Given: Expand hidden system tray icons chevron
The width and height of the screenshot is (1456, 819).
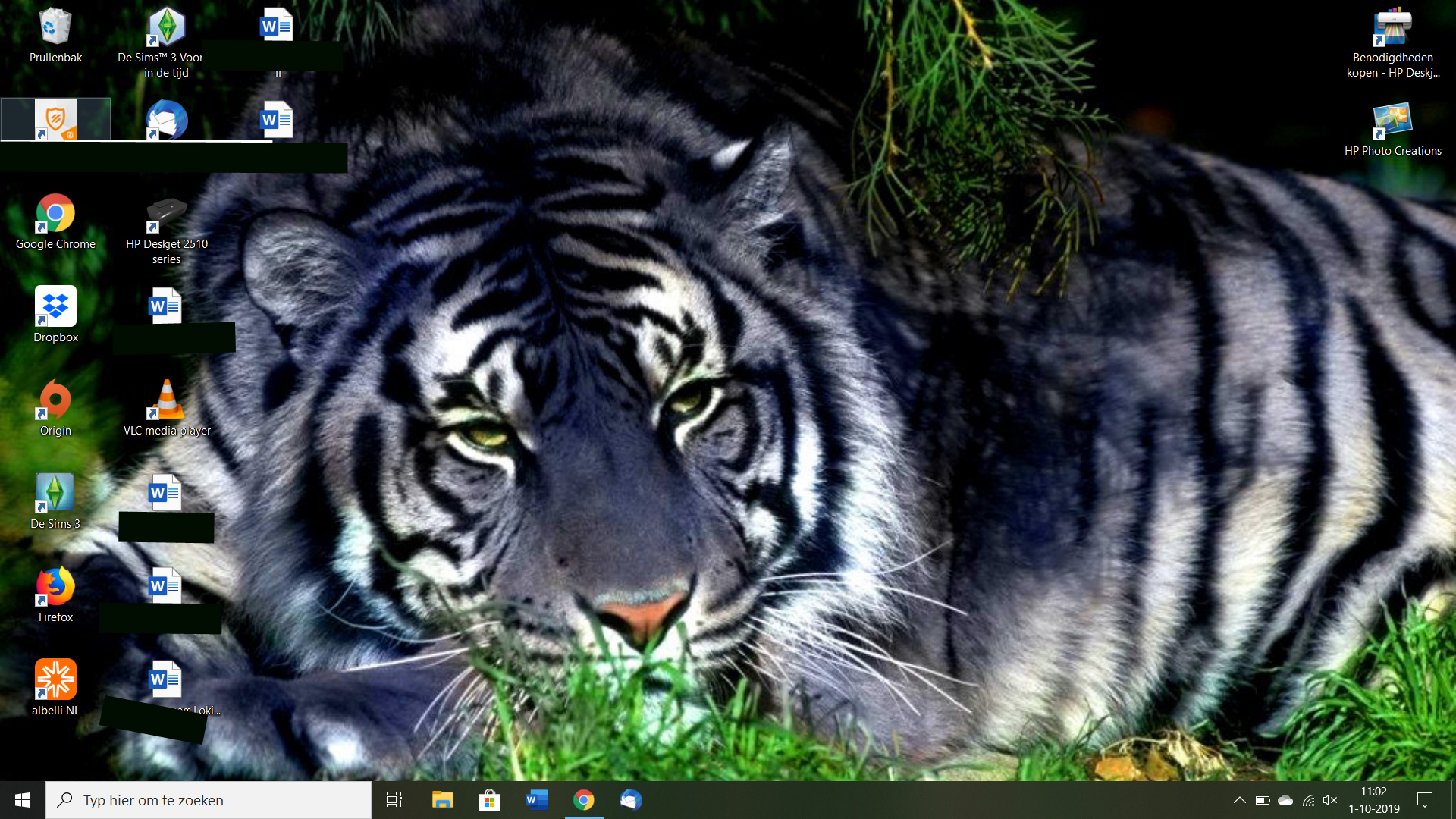Looking at the screenshot, I should [x=1239, y=800].
